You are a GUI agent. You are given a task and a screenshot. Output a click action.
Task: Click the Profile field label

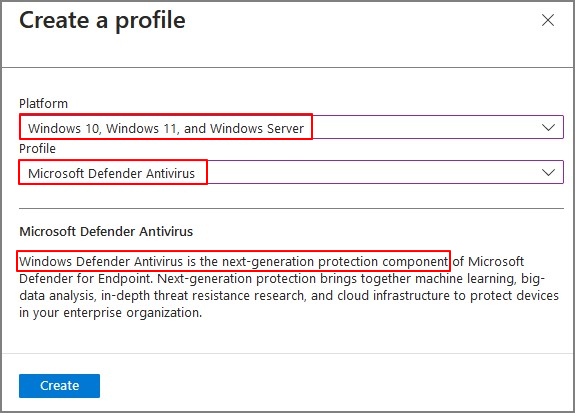pyautogui.click(x=37, y=149)
